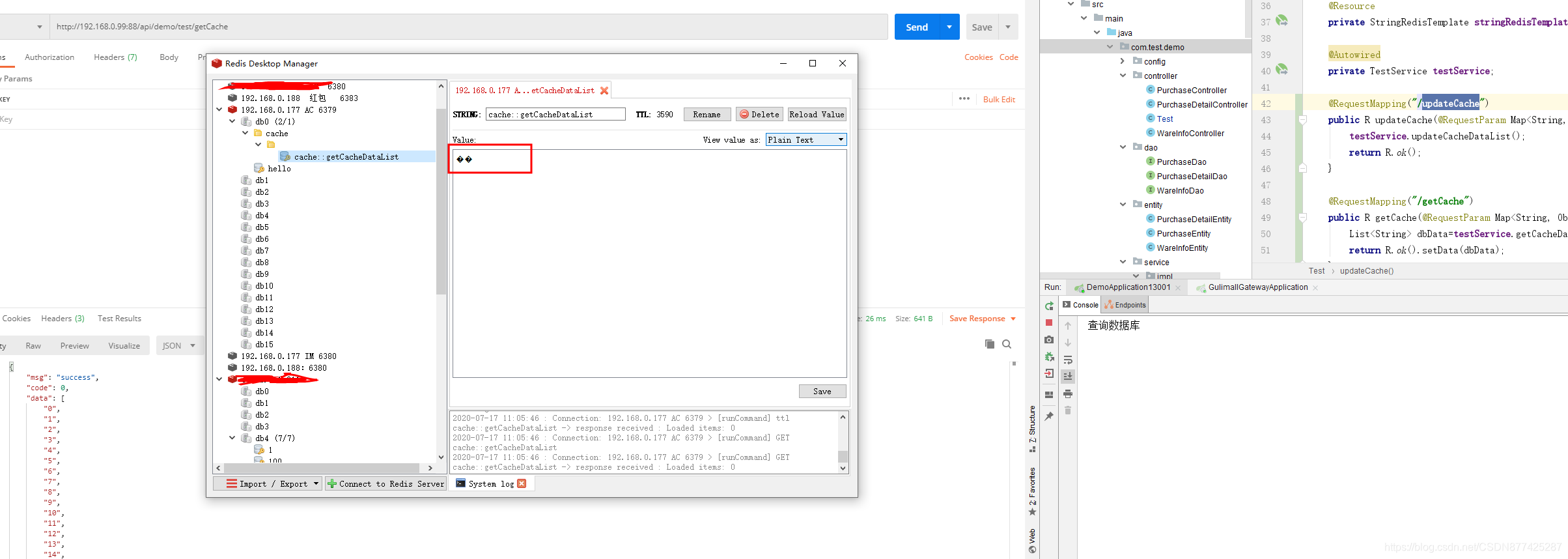Collapse the controller package

pos(1123,76)
